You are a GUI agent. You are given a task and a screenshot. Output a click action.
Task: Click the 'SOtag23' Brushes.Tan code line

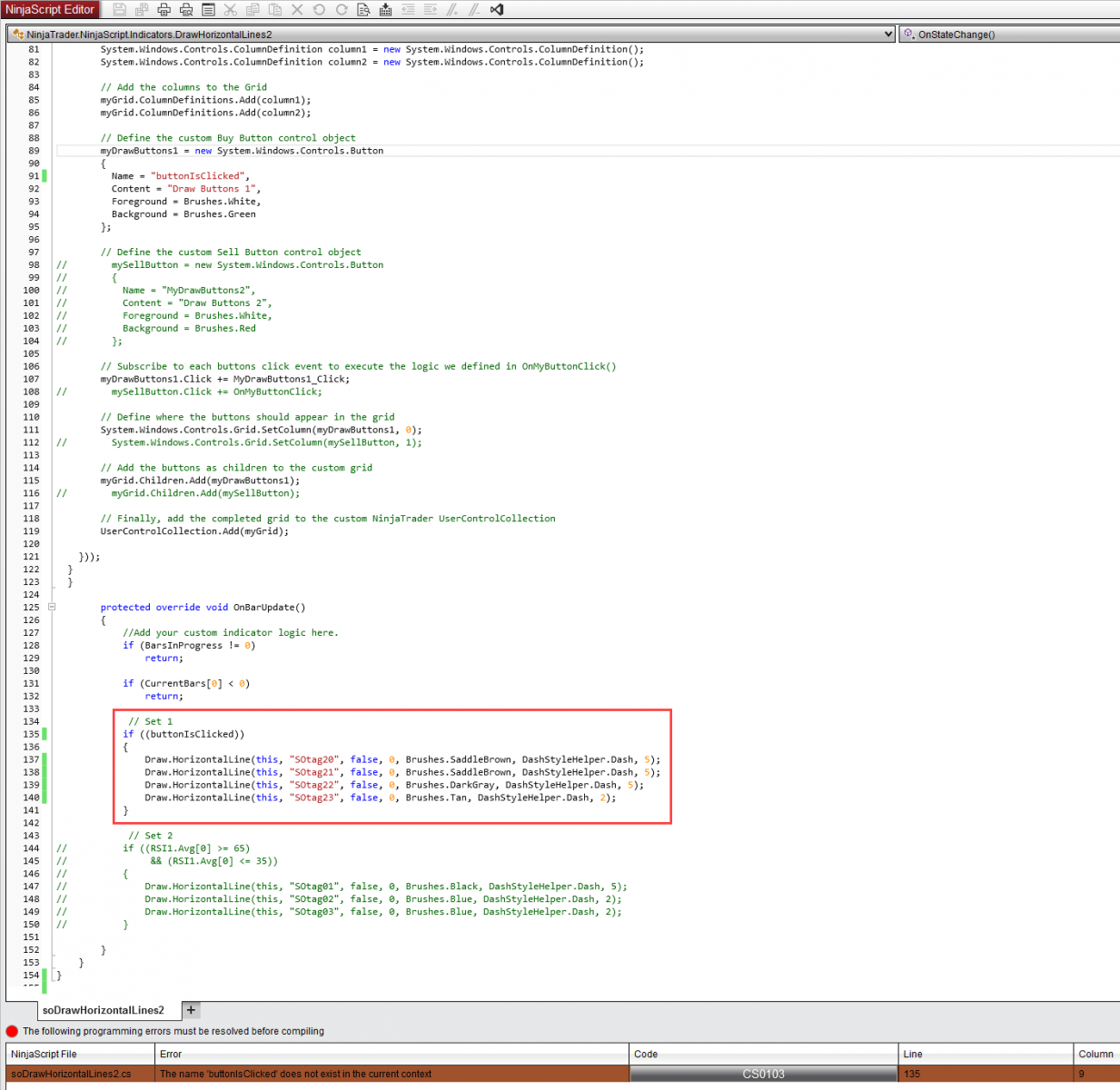coord(381,798)
